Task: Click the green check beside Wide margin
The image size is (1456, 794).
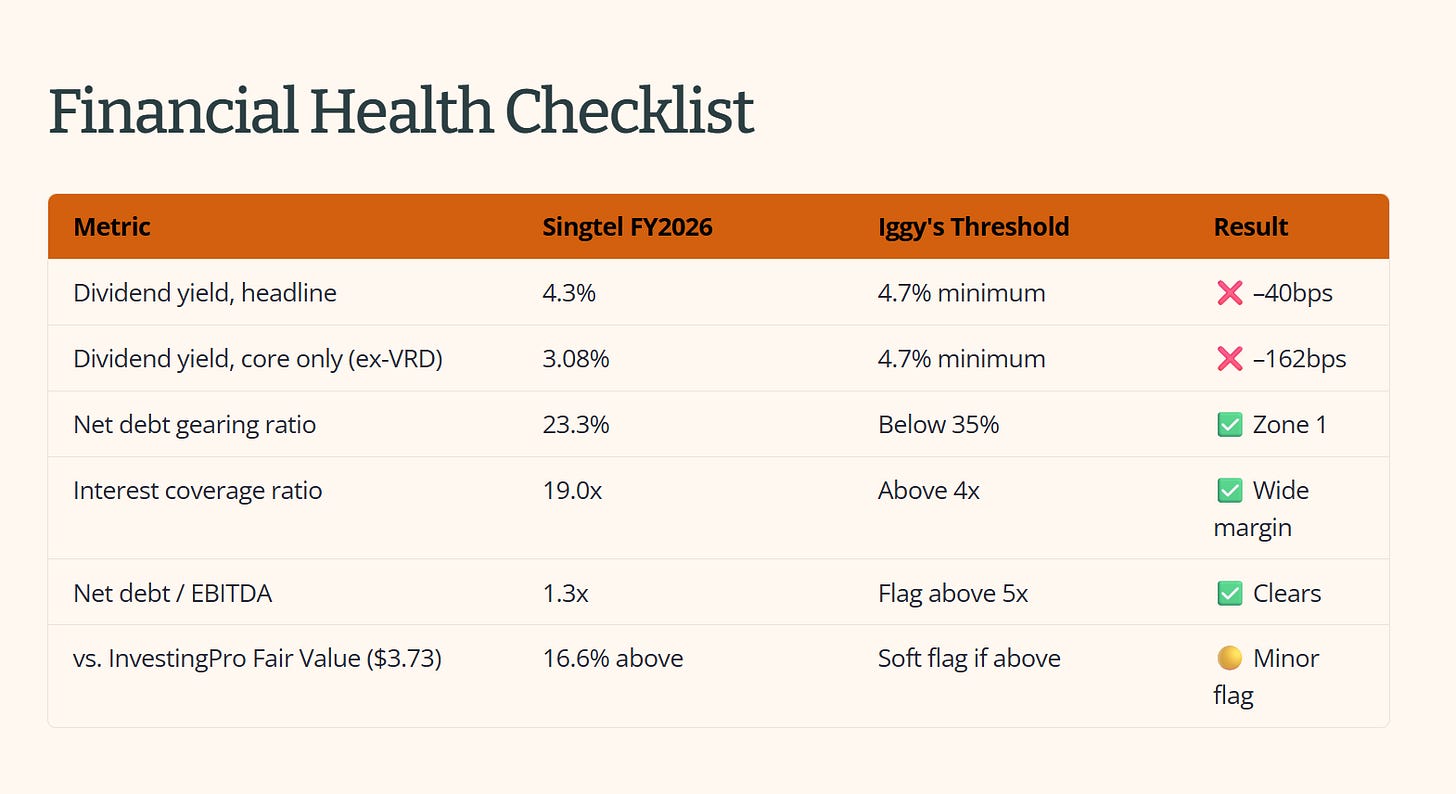Action: coord(1229,491)
